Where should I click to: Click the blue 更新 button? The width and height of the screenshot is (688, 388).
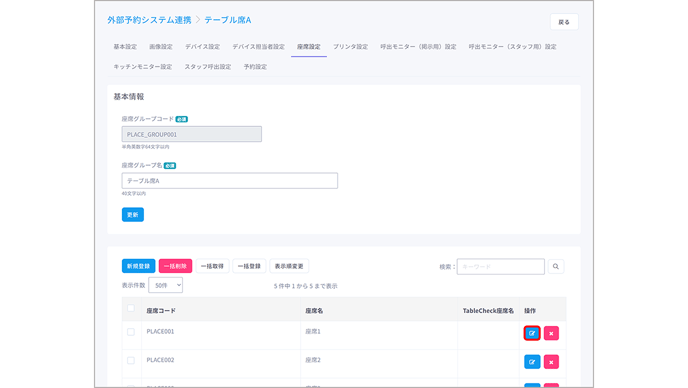pos(133,215)
